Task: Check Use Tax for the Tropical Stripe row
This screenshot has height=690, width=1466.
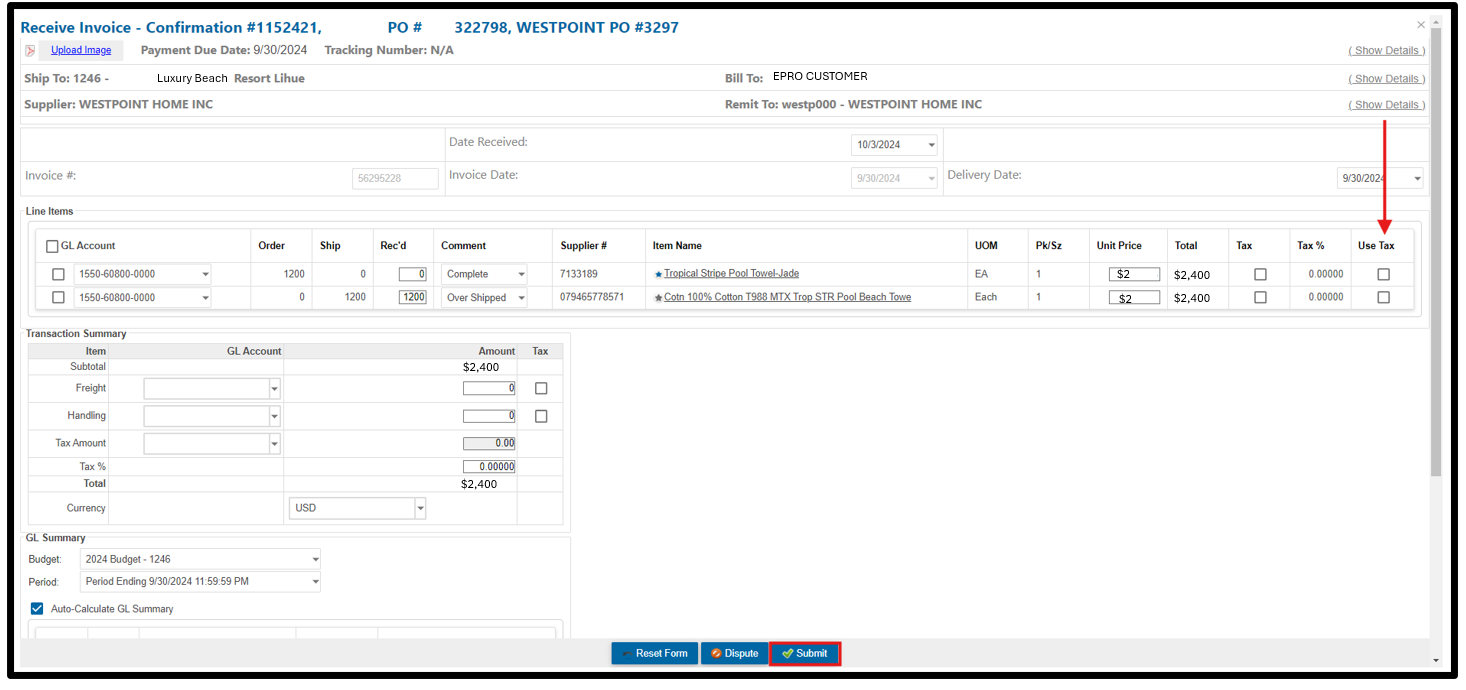Action: [1383, 274]
